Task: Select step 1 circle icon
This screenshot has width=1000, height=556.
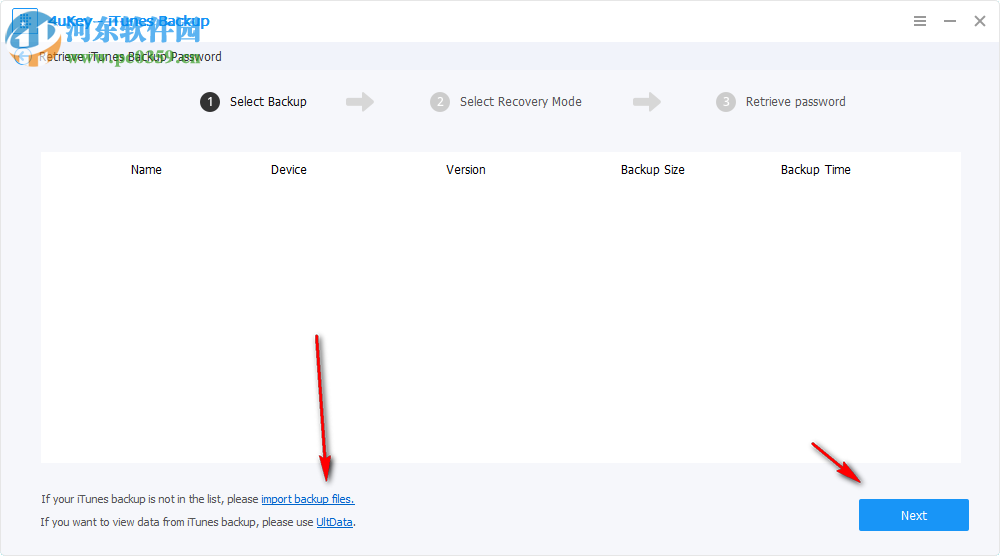Action: pyautogui.click(x=210, y=102)
